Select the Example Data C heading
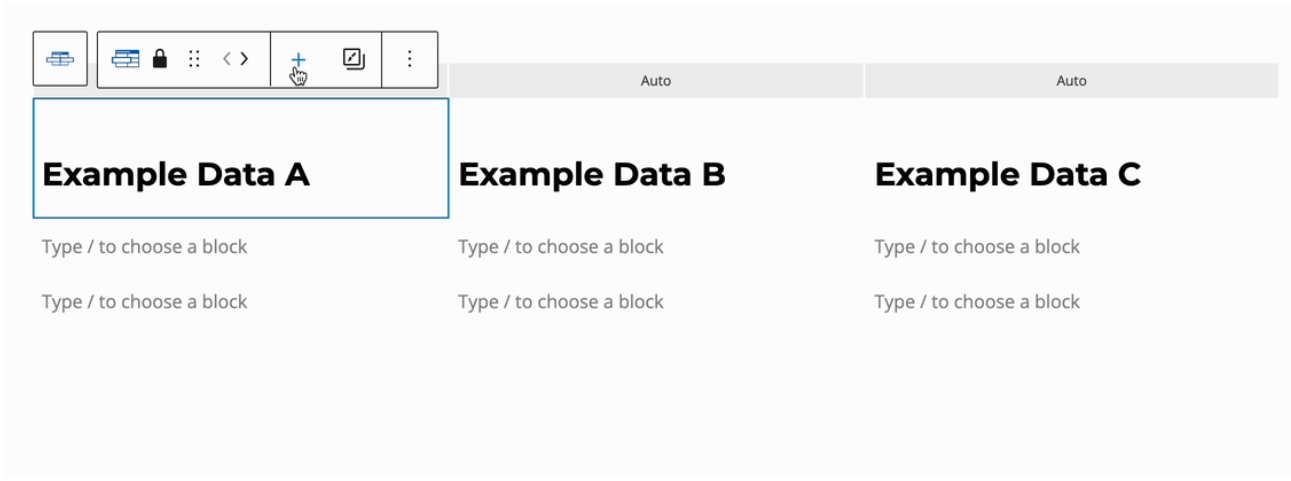 [1007, 175]
